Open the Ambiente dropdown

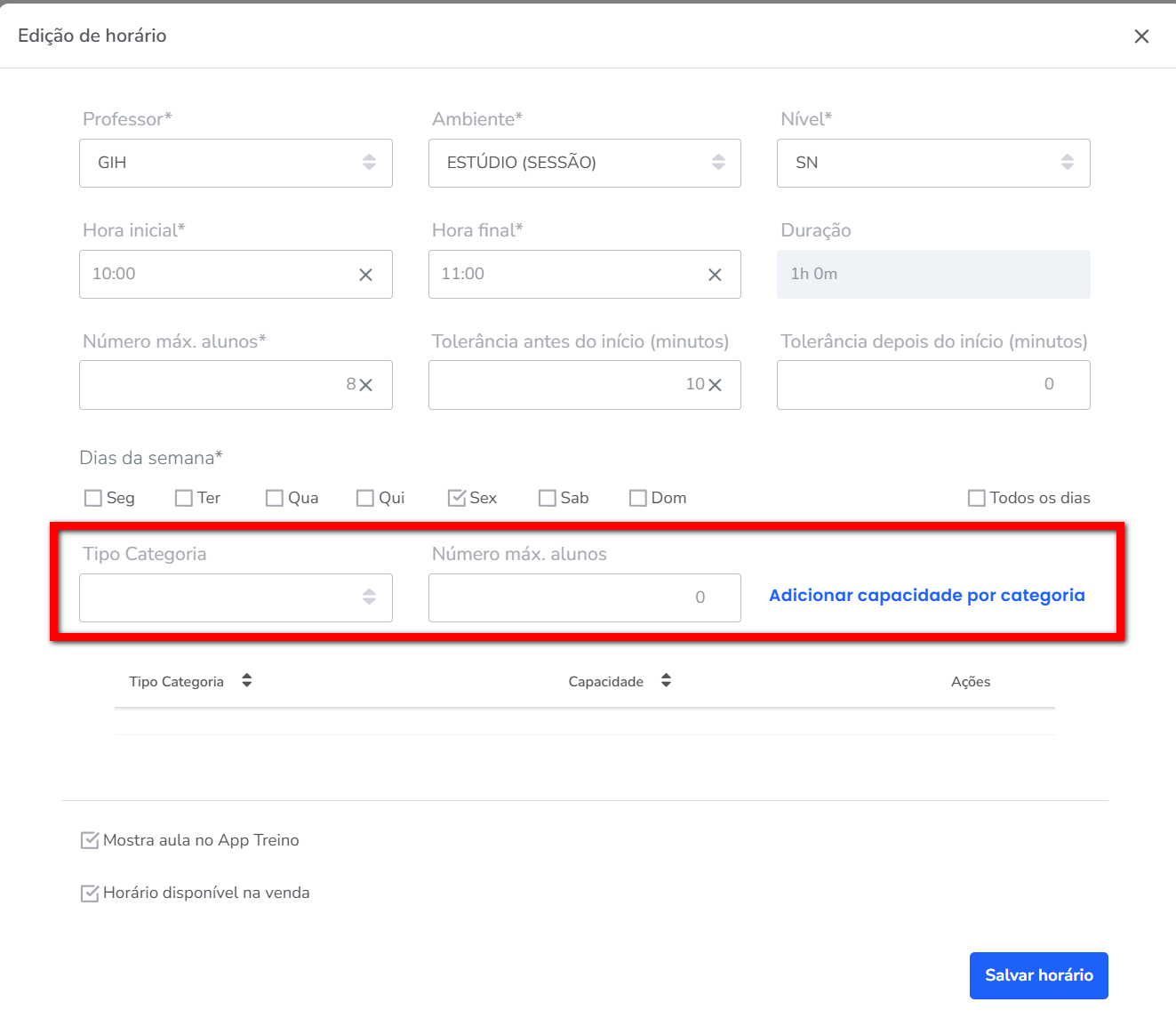point(584,163)
